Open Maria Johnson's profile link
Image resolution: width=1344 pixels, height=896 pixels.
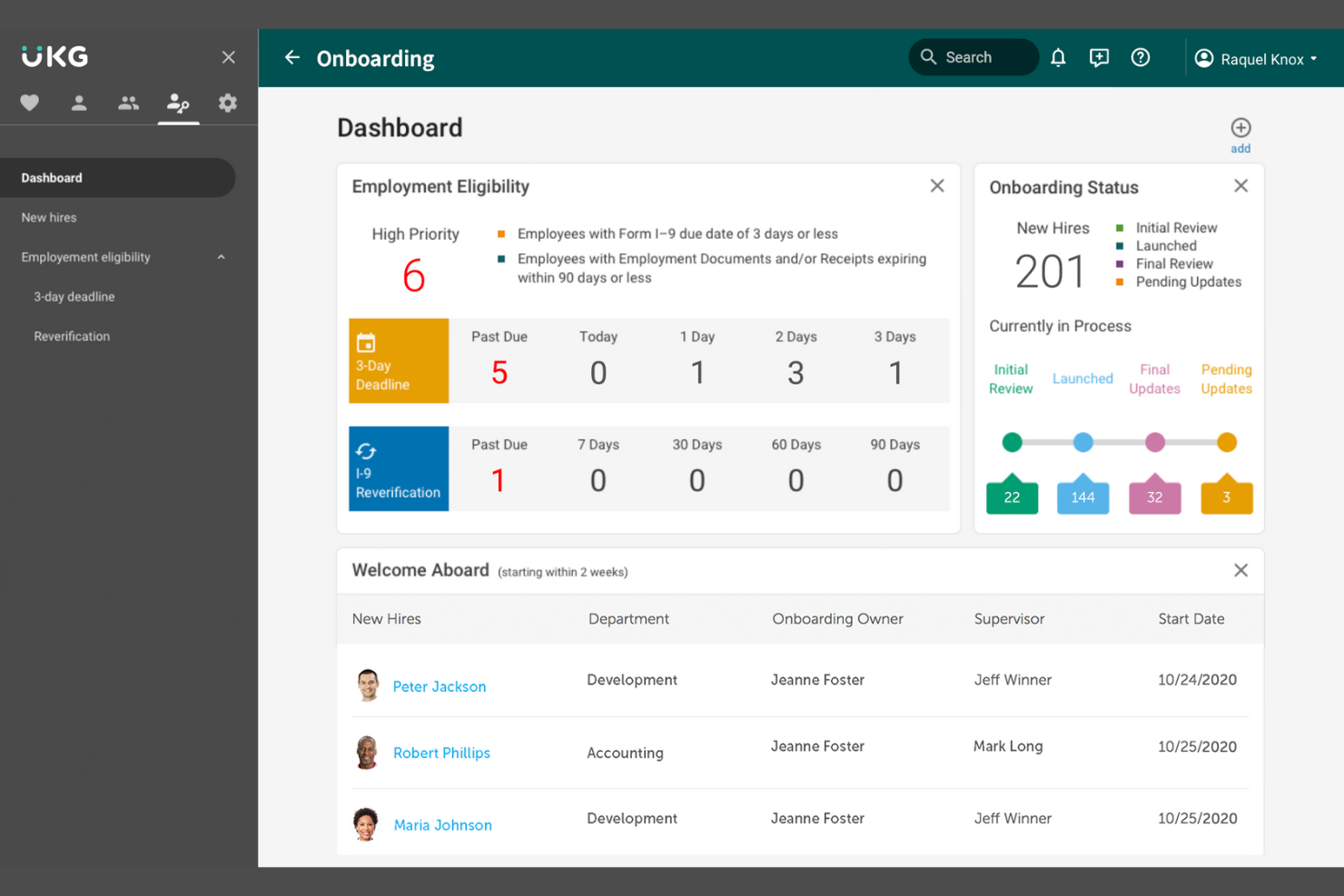442,824
